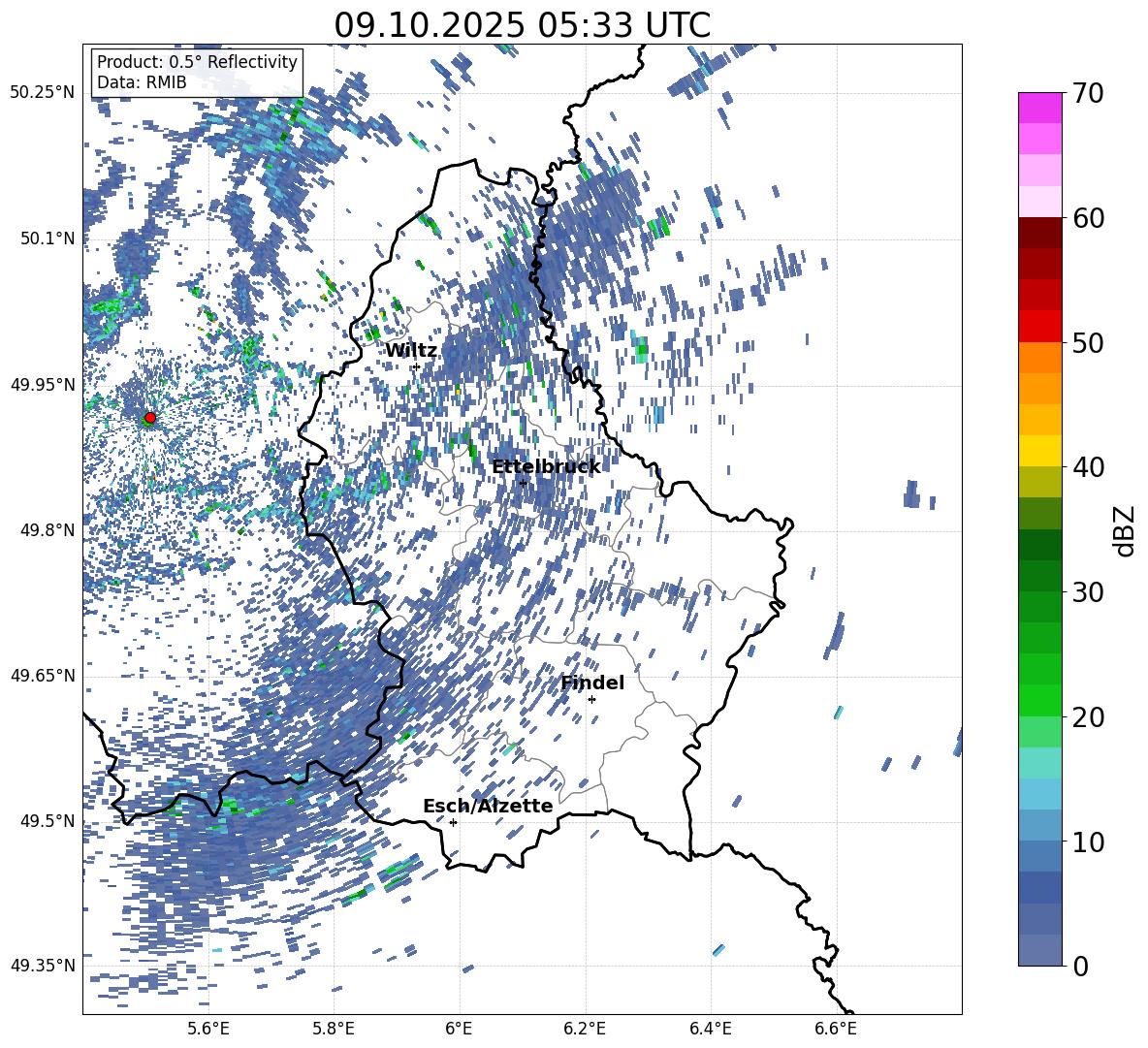Screen dimensions: 1148x1048
Task: Click the red radar site marker
Action: coord(150,417)
